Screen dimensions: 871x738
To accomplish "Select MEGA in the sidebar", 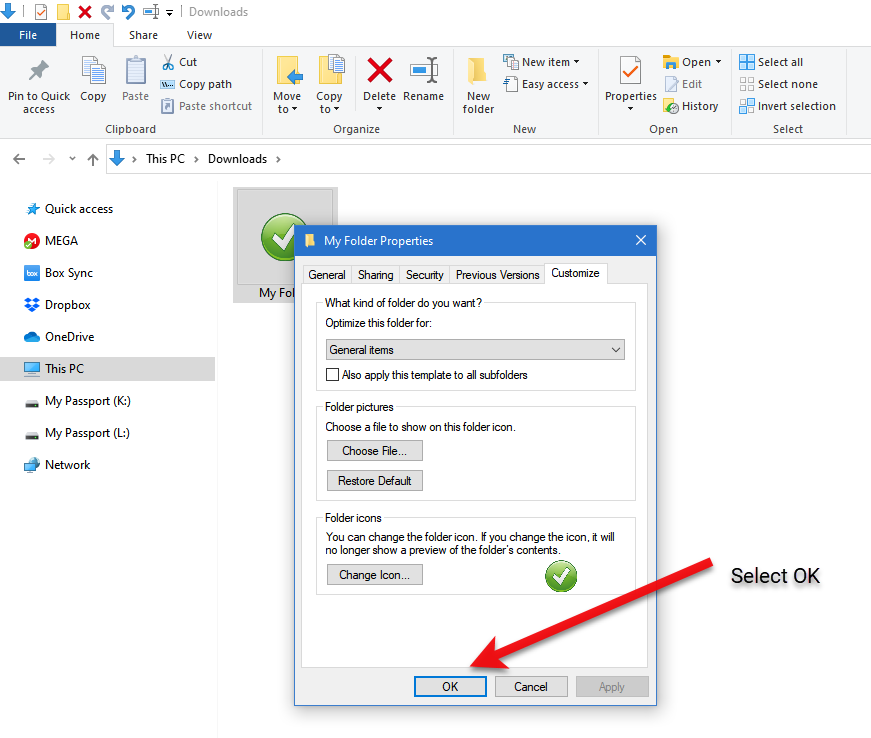I will coord(61,241).
